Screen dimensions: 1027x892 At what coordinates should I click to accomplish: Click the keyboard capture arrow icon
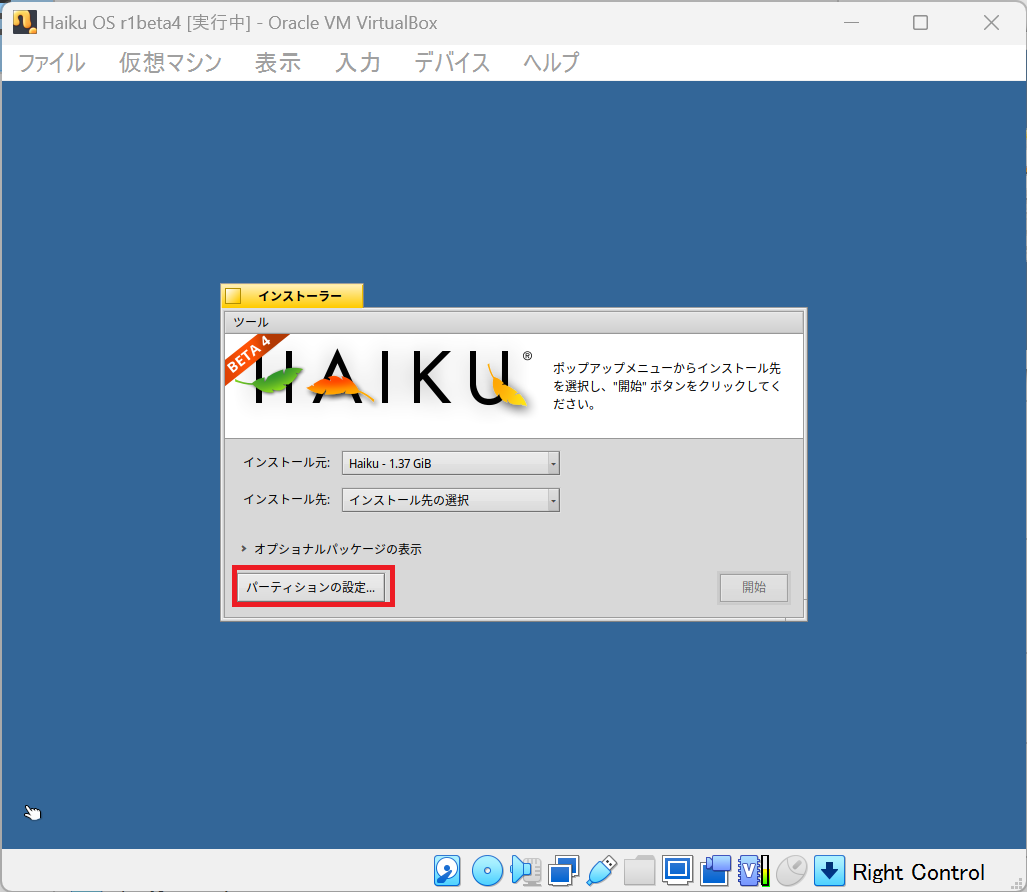click(829, 871)
